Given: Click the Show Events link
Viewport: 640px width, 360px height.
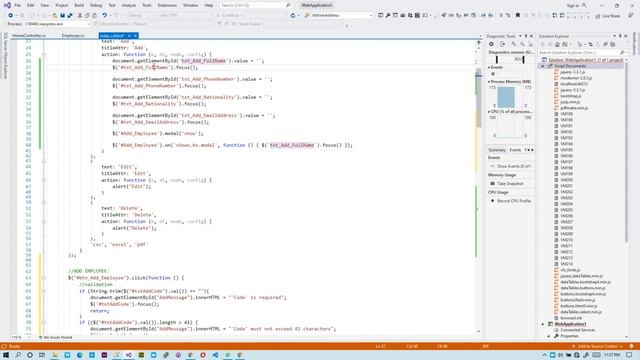Looking at the screenshot, I should [514, 166].
